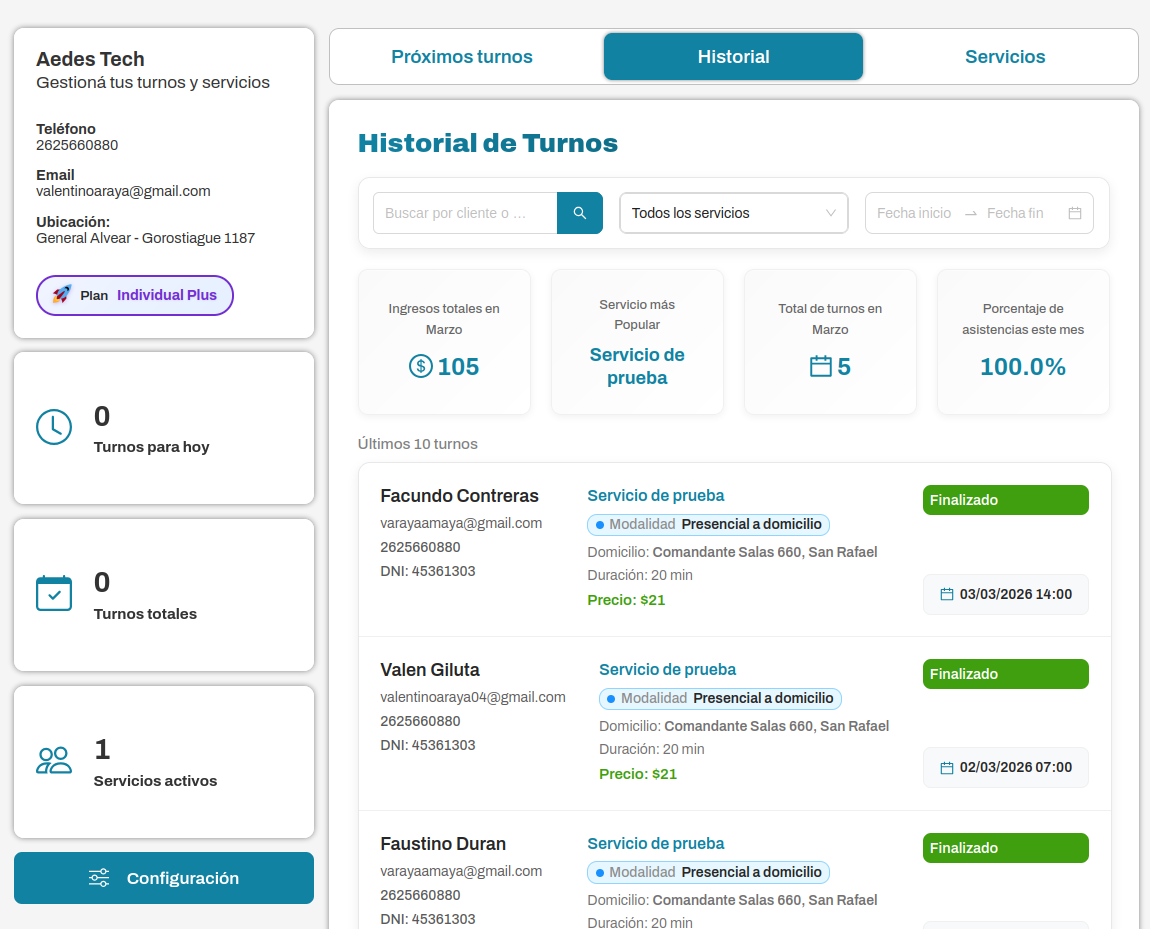Screen dimensions: 1150x929
Task: Click the search magnifier icon
Action: coord(580,212)
